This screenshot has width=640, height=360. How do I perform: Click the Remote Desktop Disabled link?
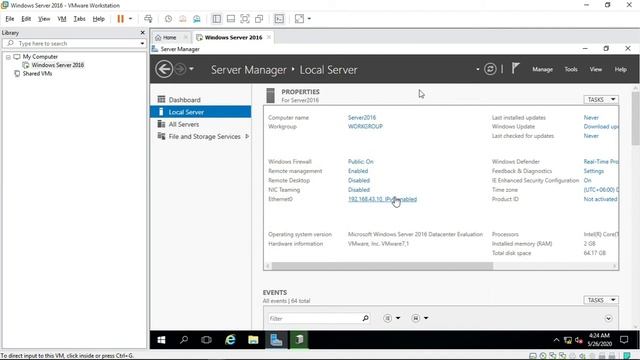(359, 180)
